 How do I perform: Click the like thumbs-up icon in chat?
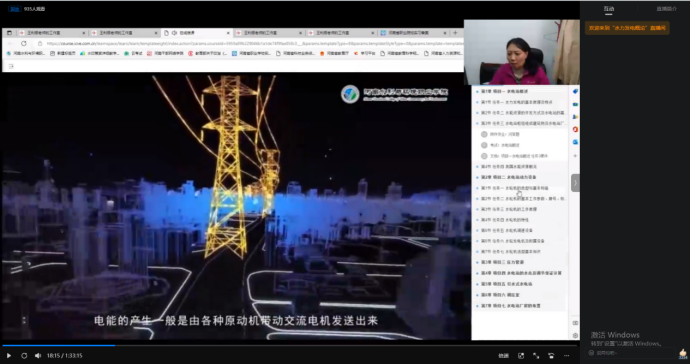683,353
